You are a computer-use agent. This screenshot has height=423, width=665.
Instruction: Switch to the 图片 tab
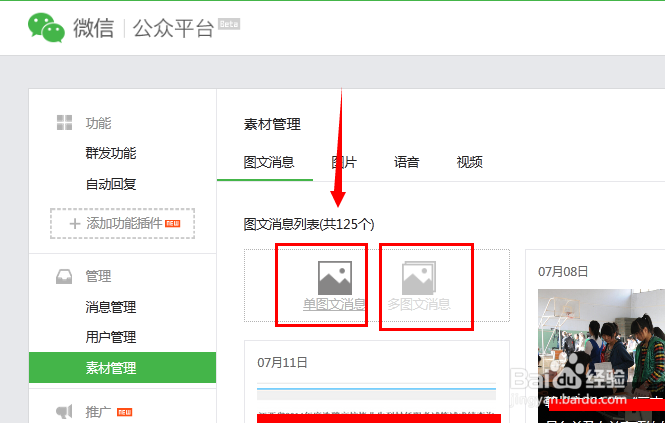point(344,162)
